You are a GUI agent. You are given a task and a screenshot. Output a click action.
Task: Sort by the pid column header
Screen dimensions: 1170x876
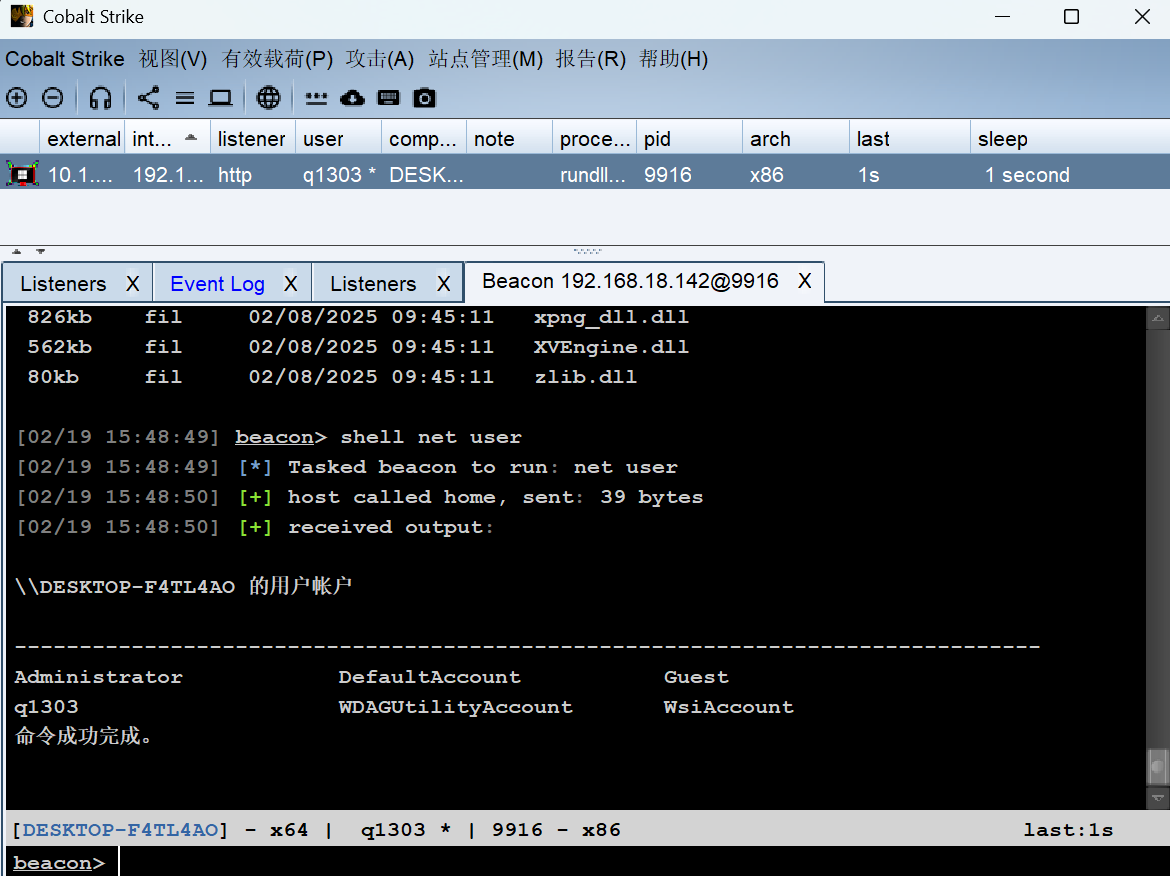tap(689, 139)
